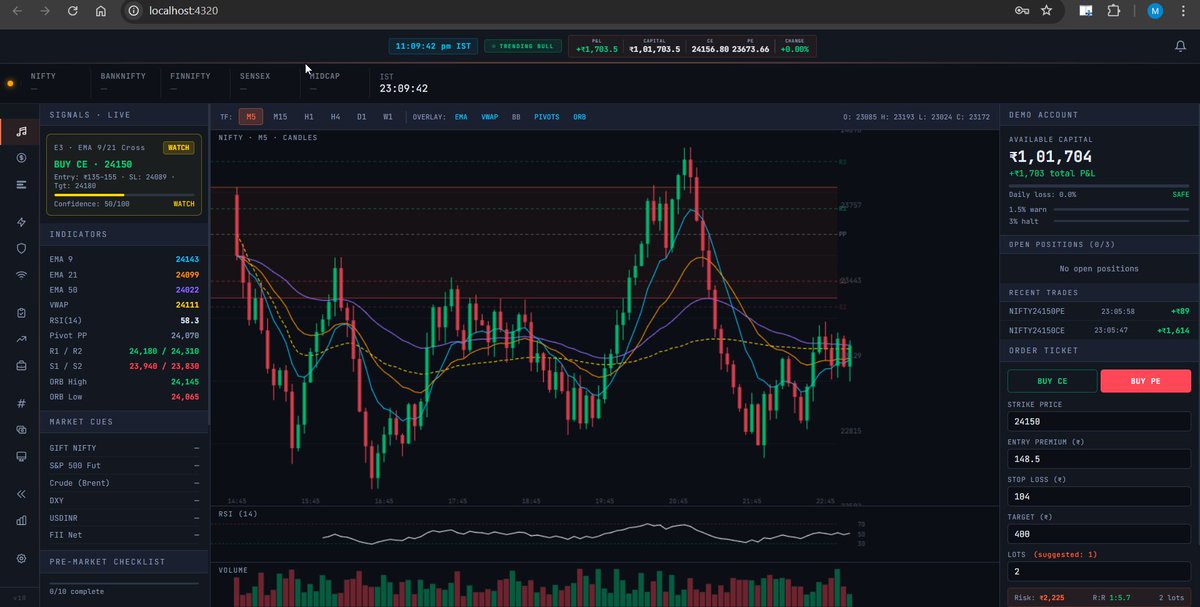Select D1 timeframe

pos(361,117)
